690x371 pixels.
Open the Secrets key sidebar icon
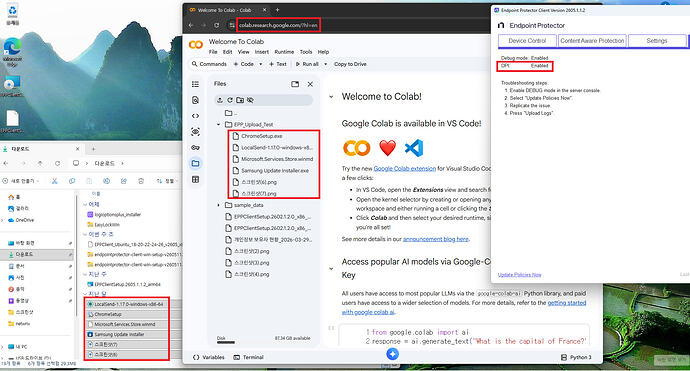(195, 147)
